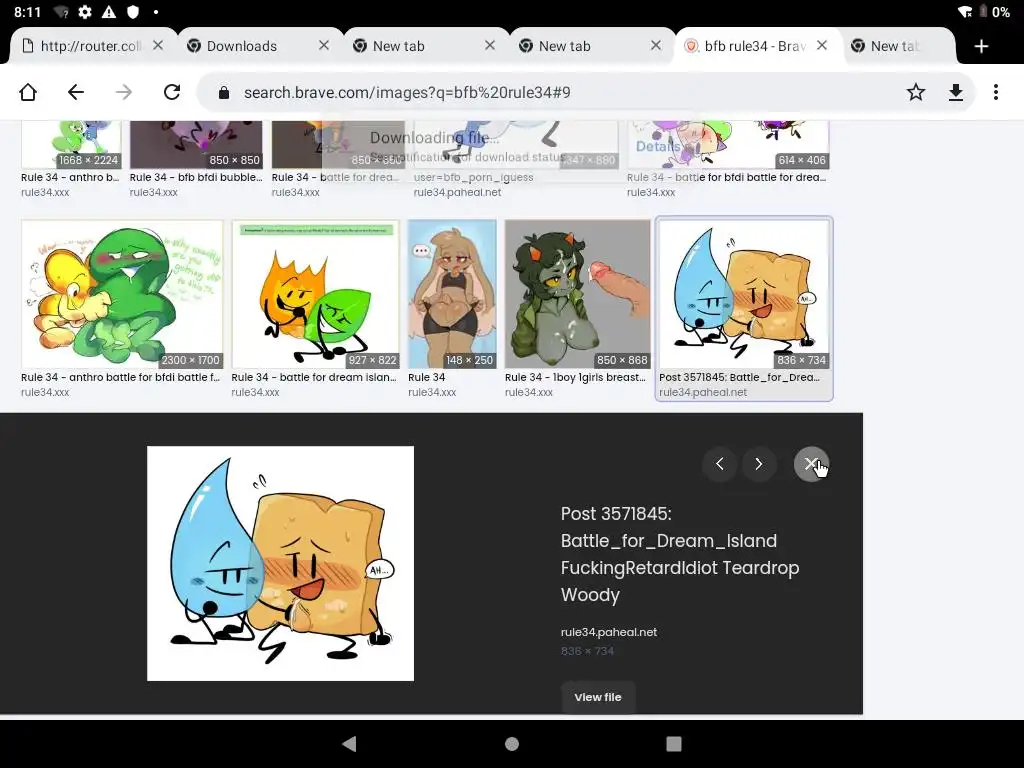Screen dimensions: 1024x768
Task: Select the thumbnail labeled 850 × 868
Action: (x=577, y=295)
